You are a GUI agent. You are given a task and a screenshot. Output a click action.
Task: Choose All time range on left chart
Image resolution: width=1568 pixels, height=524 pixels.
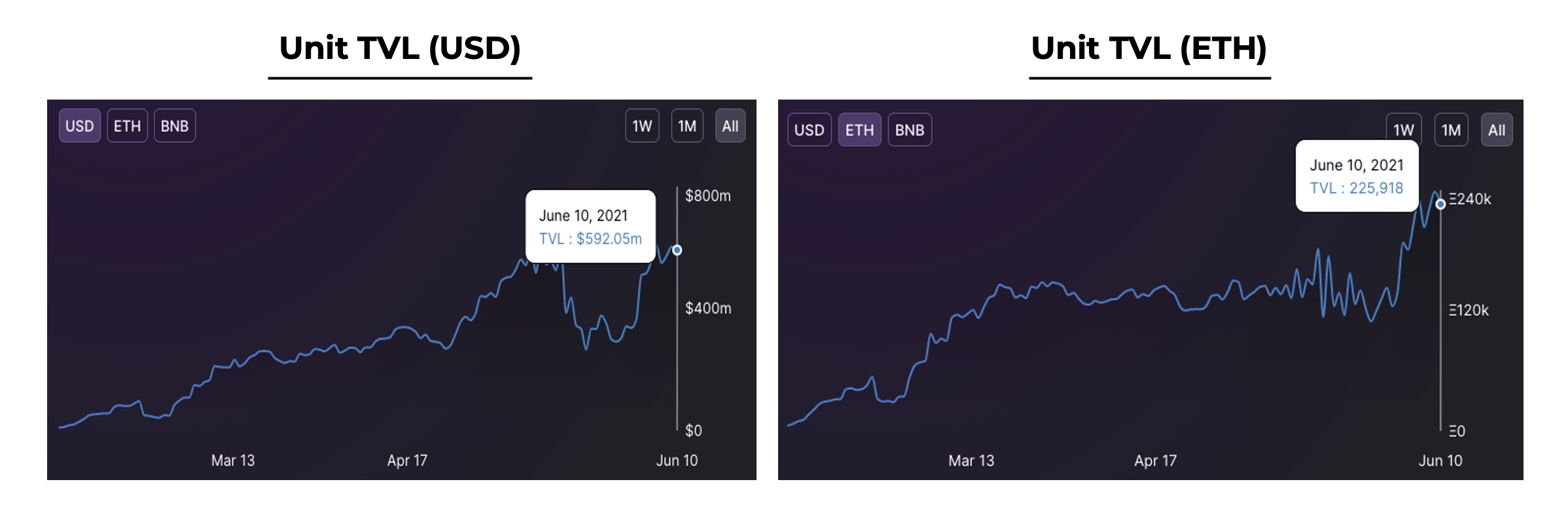tap(730, 126)
